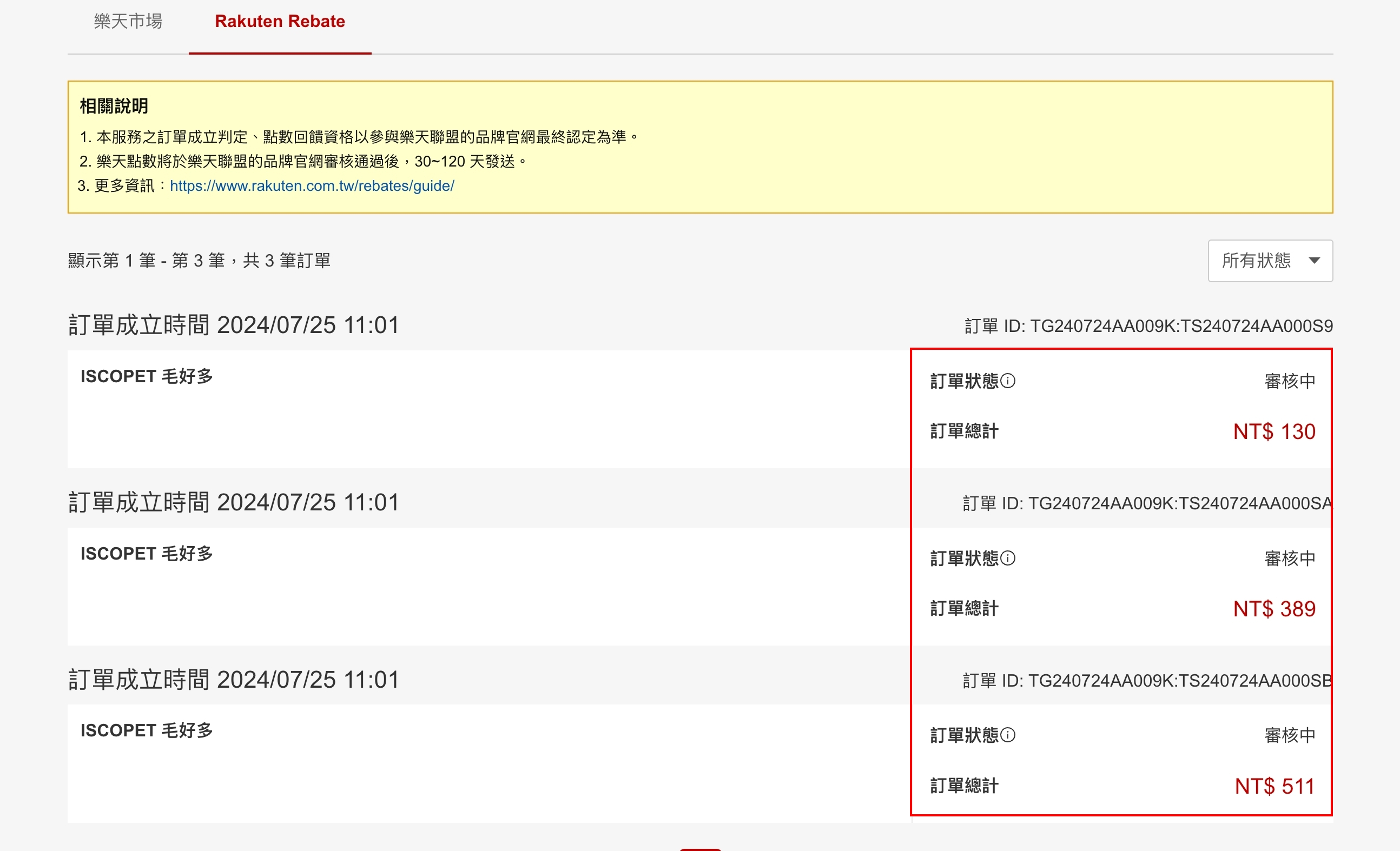Switch to the 樂天市場 tab

pyautogui.click(x=128, y=22)
